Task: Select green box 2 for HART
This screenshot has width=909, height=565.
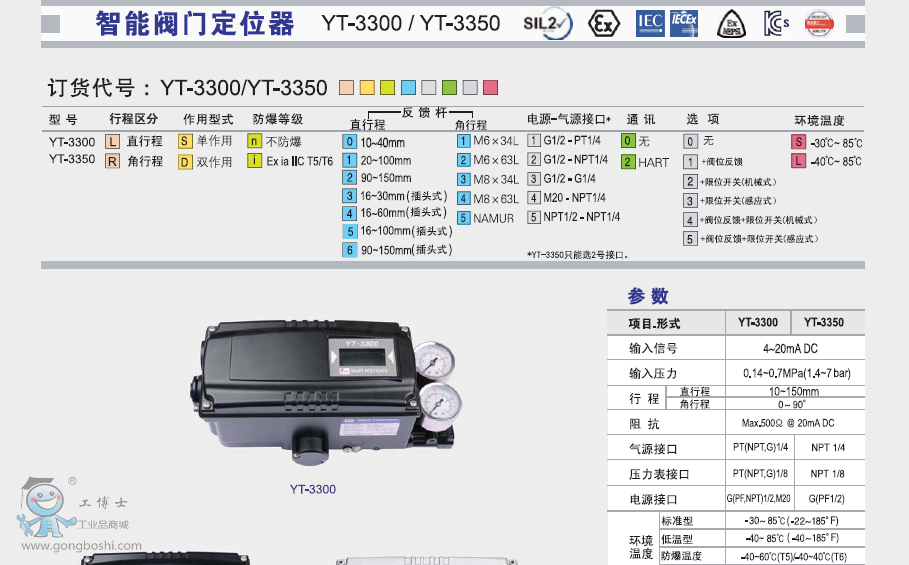Action: point(628,162)
